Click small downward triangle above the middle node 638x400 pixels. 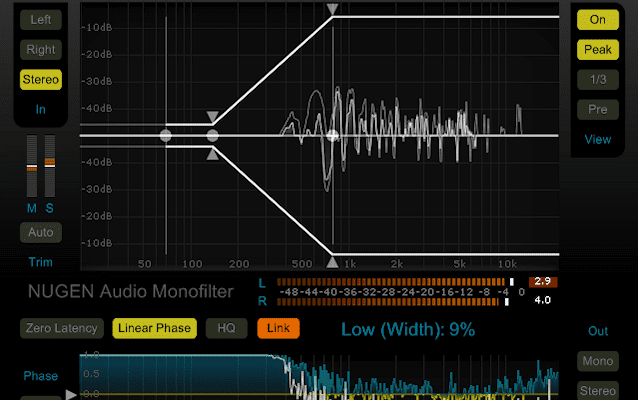point(212,117)
